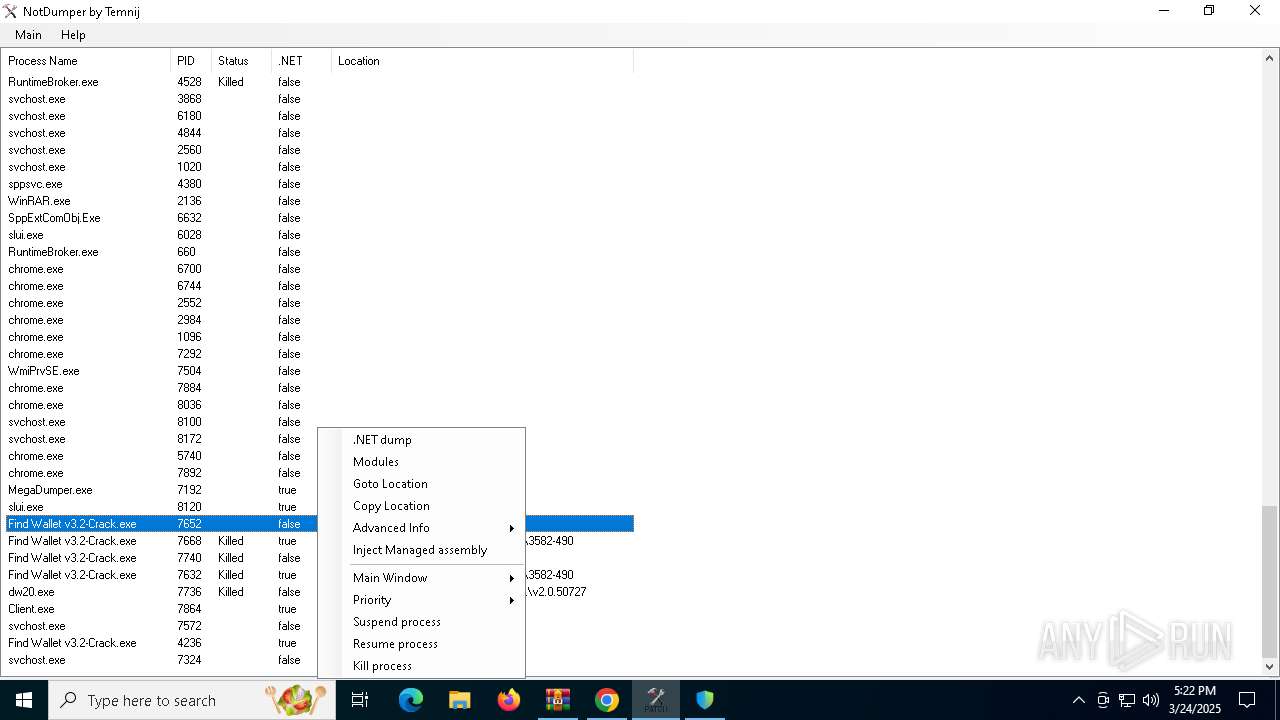Image resolution: width=1280 pixels, height=720 pixels.
Task: Open Task View from the taskbar
Action: point(360,700)
